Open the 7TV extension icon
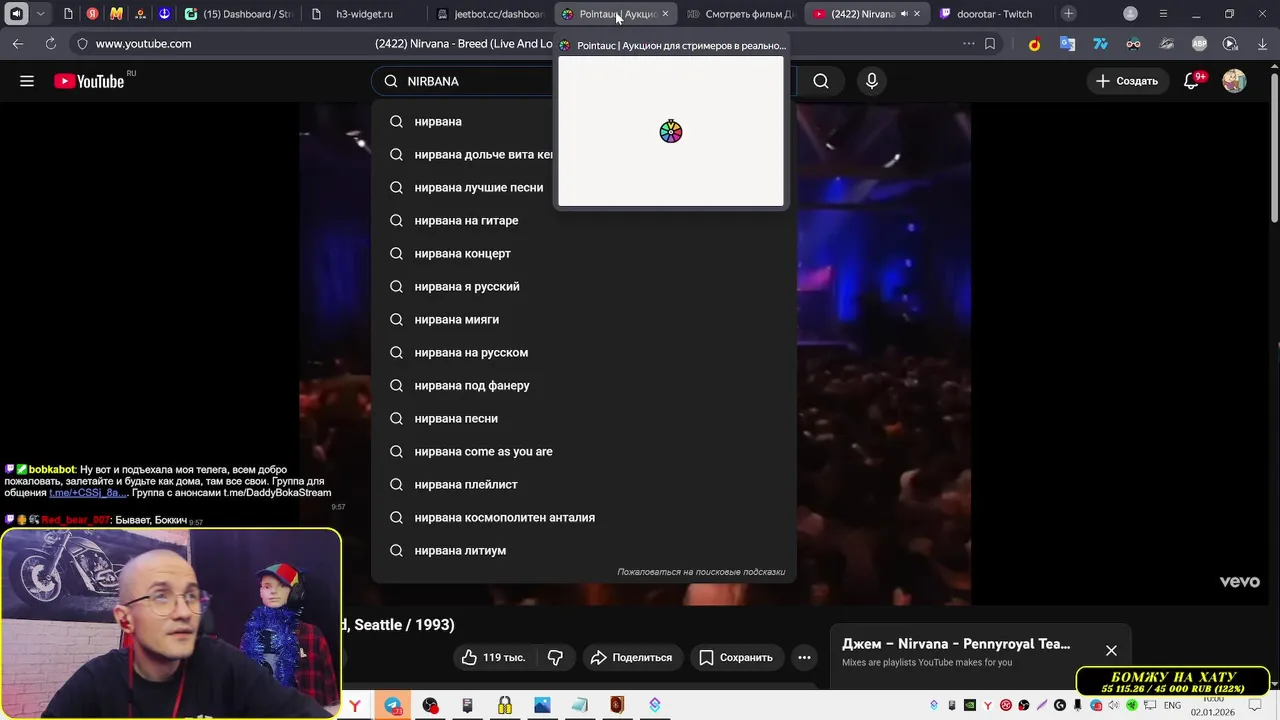 1100,44
